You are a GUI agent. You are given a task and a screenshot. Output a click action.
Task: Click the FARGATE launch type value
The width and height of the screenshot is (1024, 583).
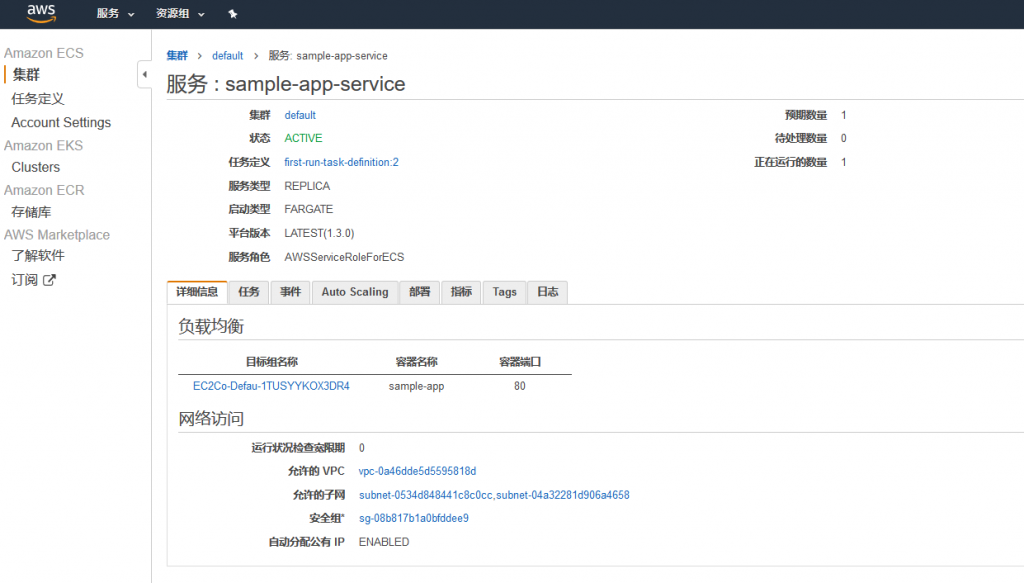click(308, 209)
